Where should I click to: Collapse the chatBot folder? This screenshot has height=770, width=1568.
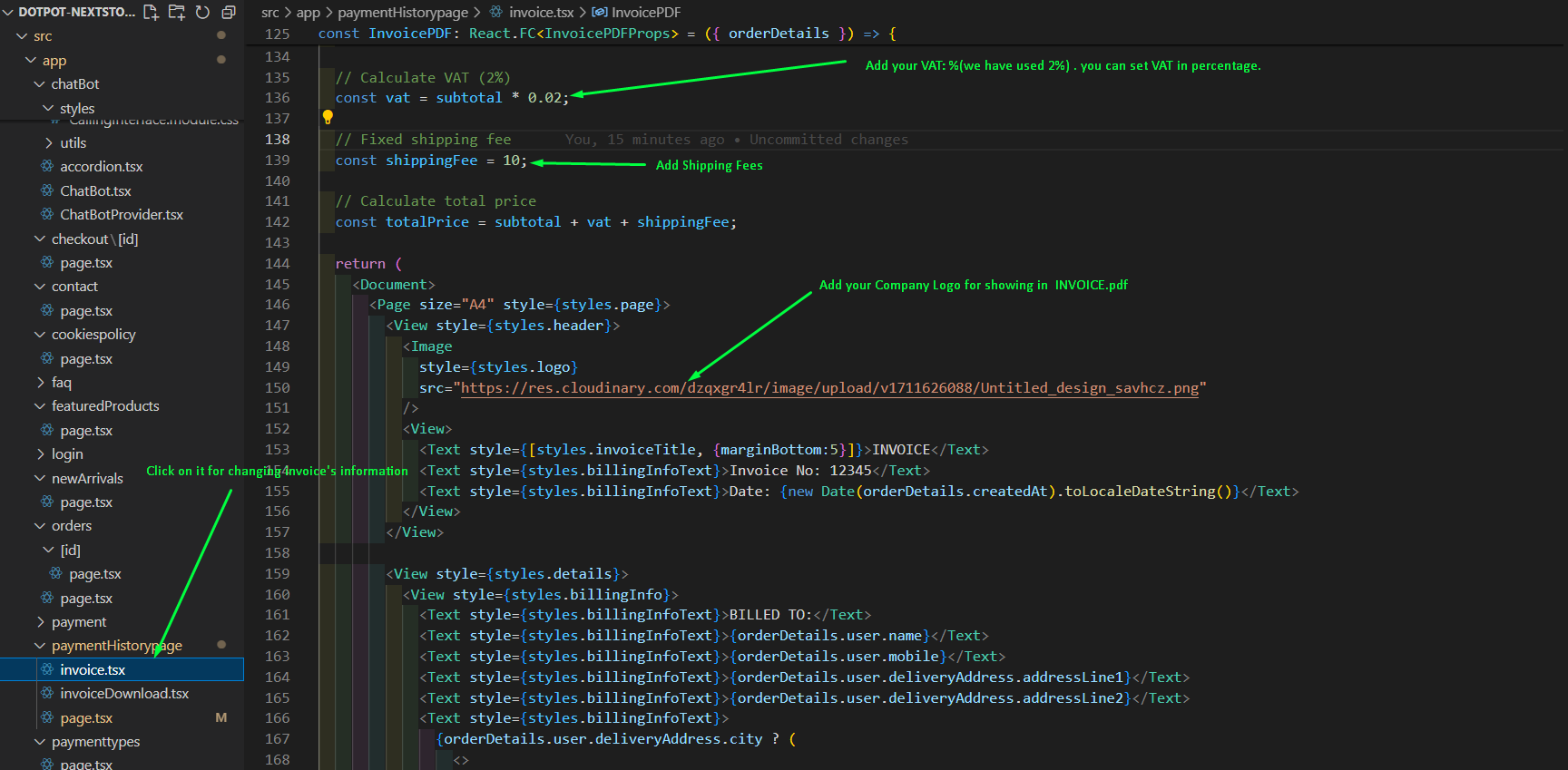[x=40, y=83]
